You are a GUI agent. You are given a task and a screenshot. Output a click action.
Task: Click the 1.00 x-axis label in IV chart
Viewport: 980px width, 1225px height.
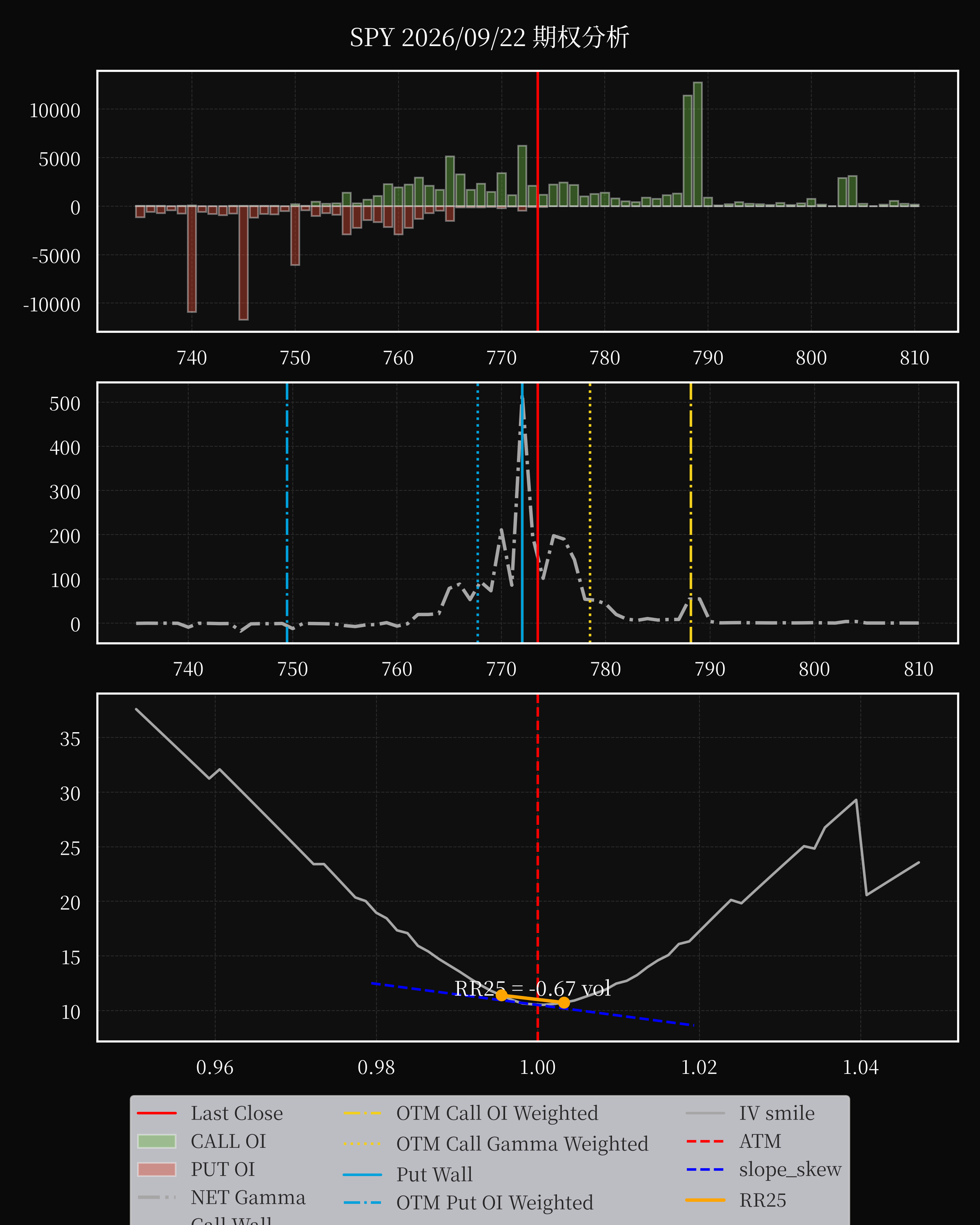[537, 1068]
